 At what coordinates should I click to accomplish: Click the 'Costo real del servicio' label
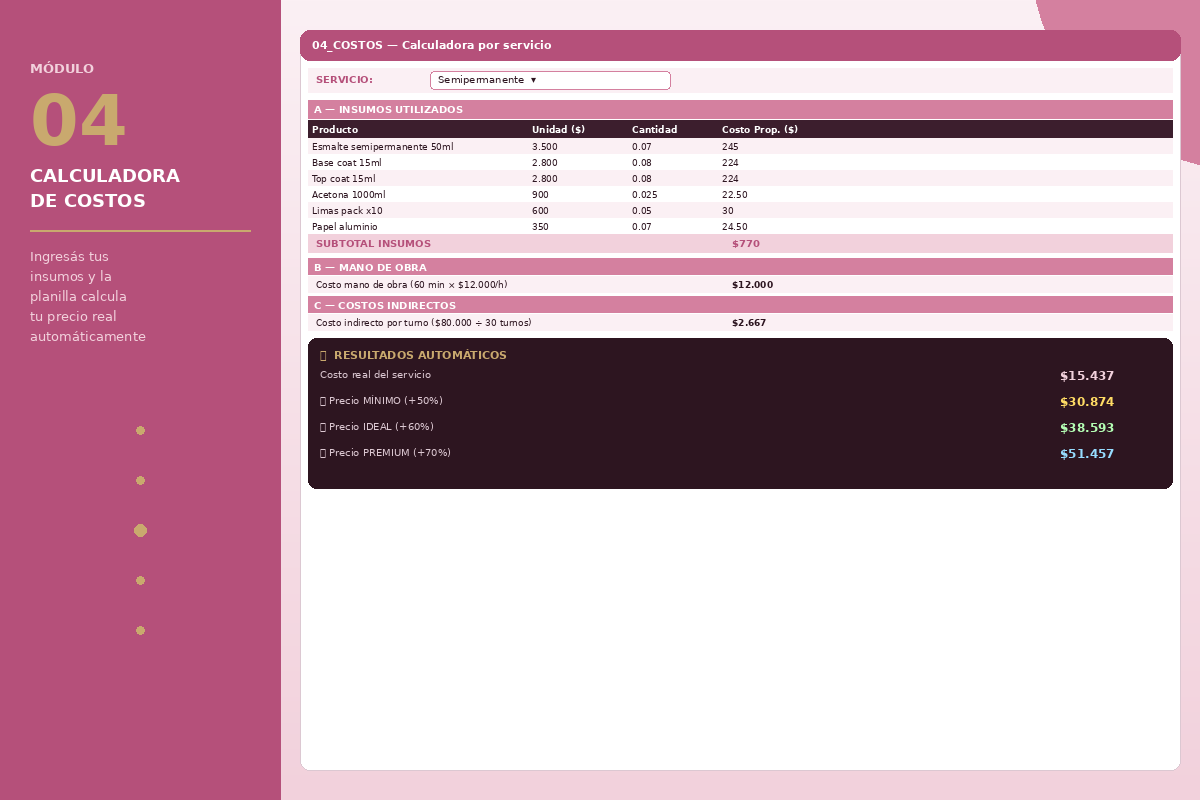coord(375,375)
